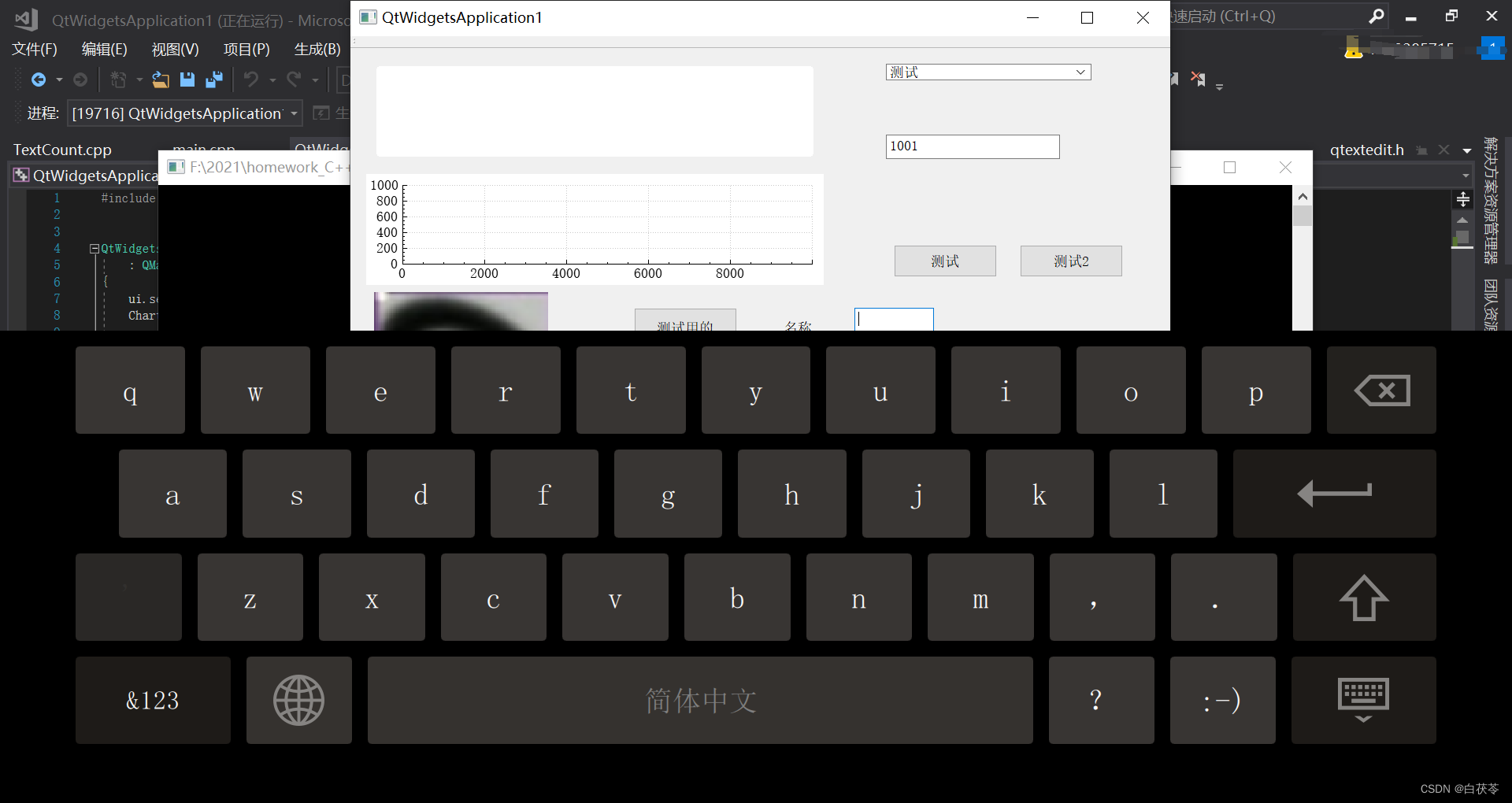
Task: Open Quick Launch search via magnifier icon
Action: [1377, 16]
